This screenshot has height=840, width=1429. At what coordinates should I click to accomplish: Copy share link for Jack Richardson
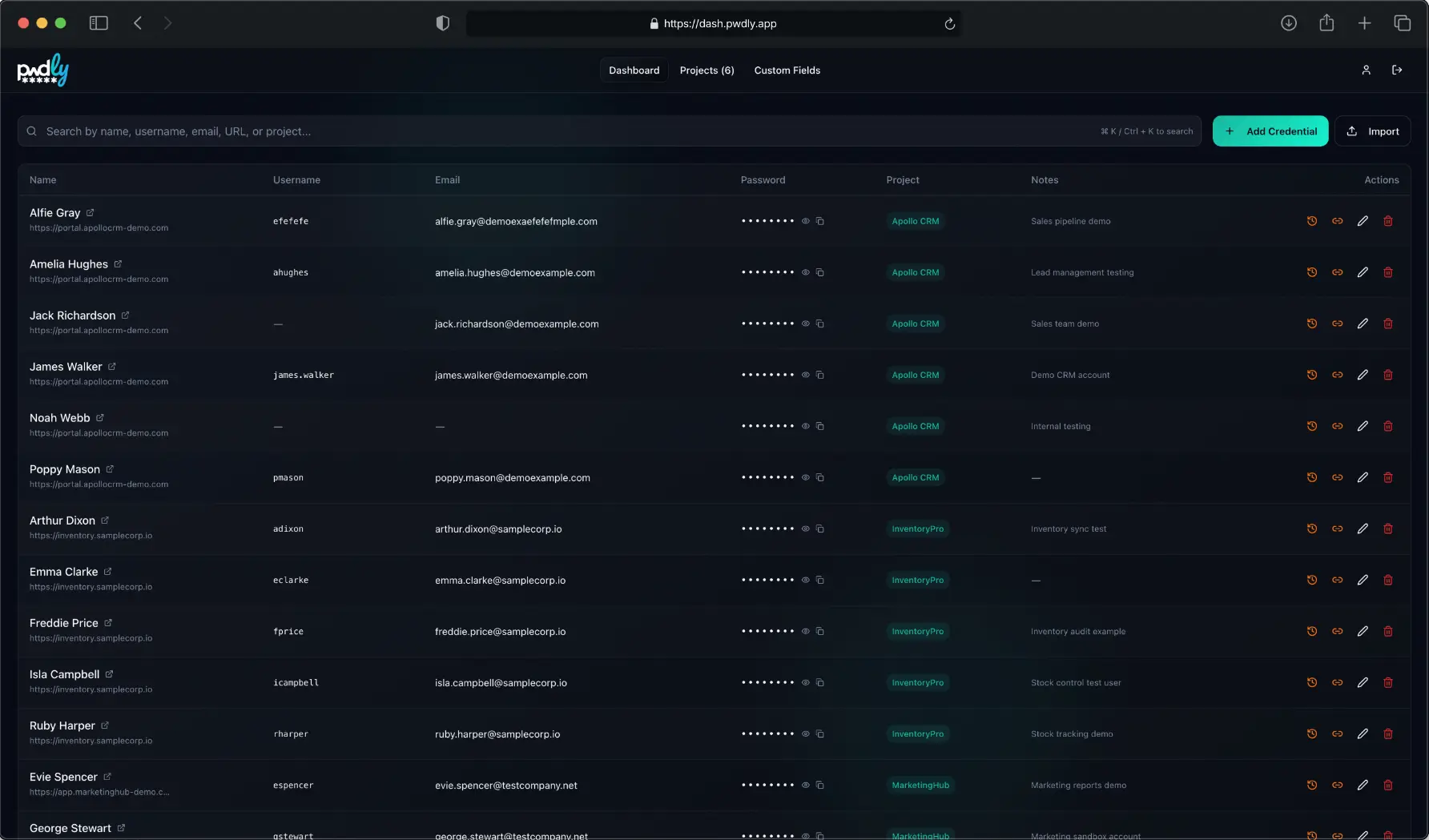[1338, 324]
